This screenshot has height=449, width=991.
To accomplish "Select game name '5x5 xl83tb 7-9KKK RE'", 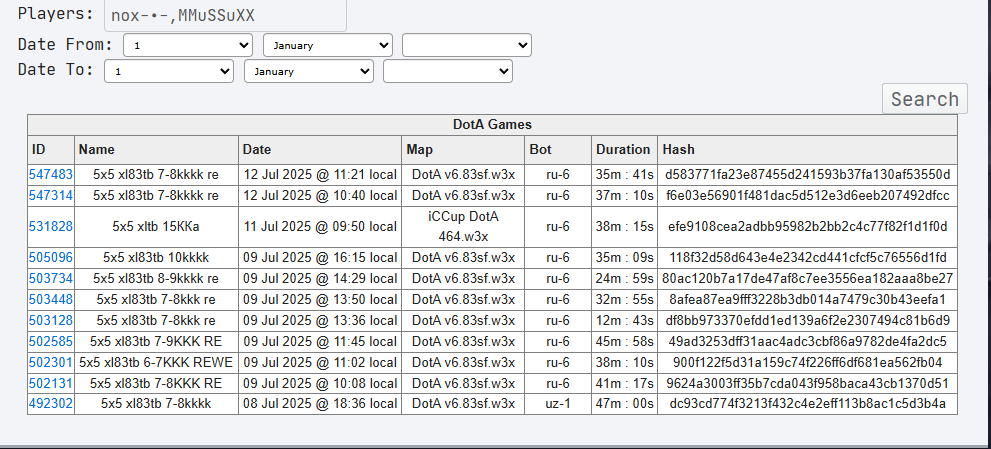I will 156,341.
